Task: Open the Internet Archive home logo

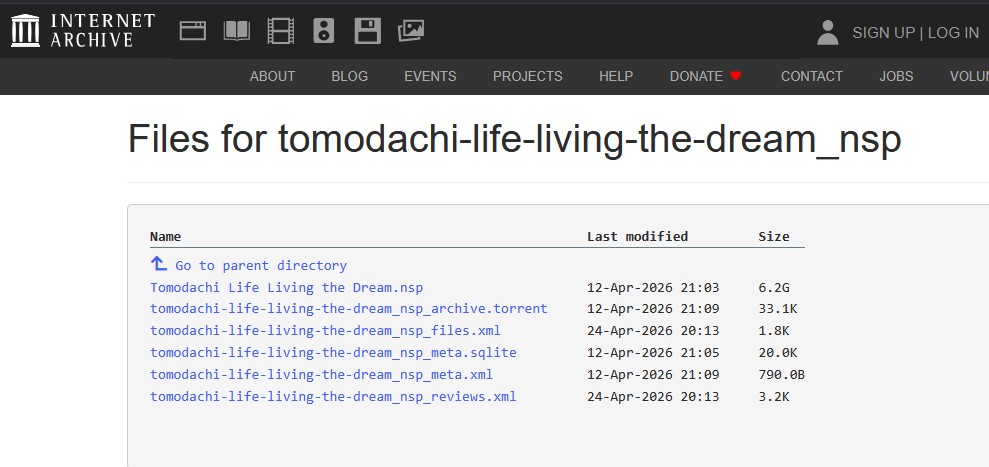Action: pyautogui.click(x=83, y=30)
